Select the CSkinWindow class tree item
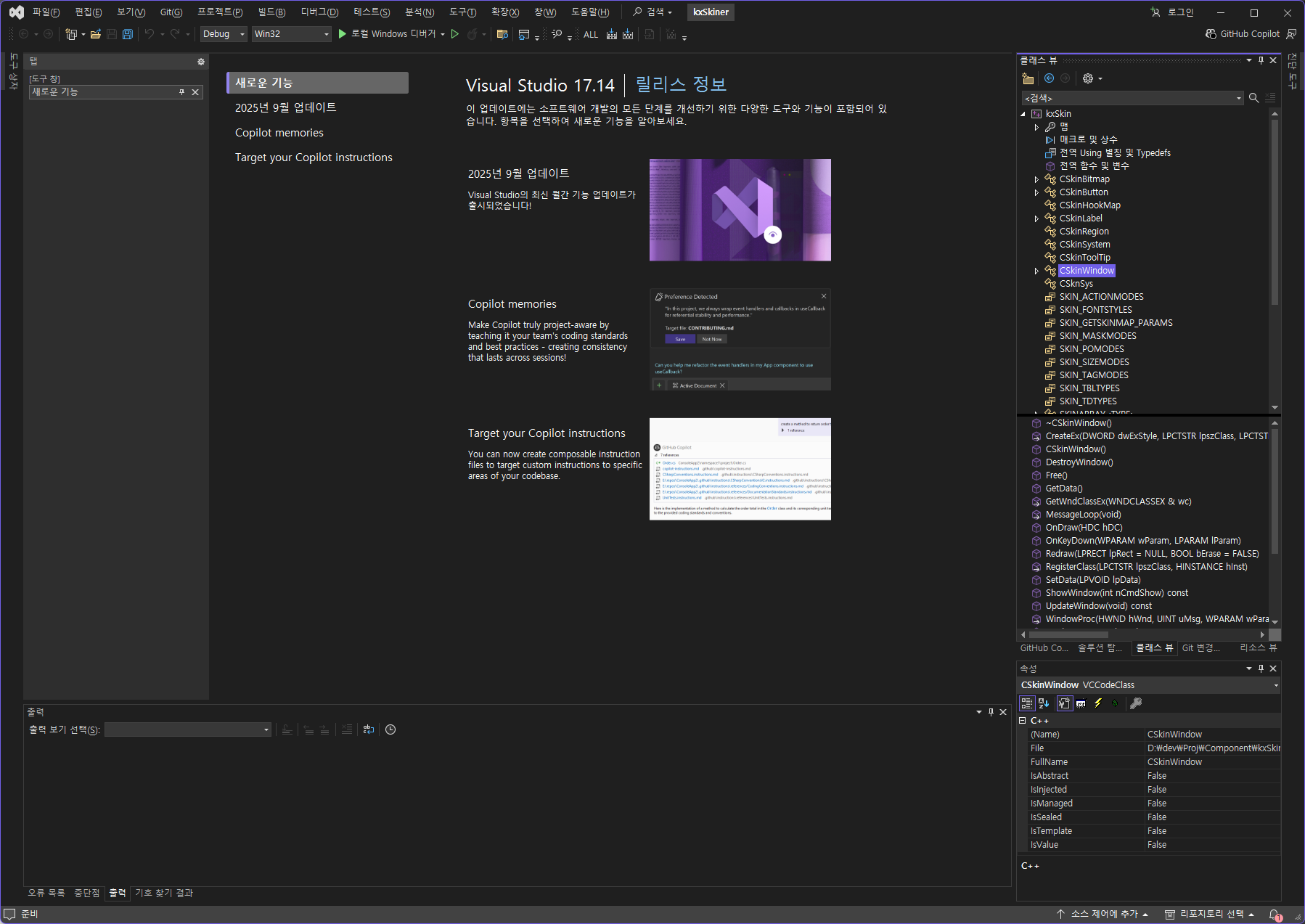Screen dimensions: 1305x924 (x=1087, y=271)
